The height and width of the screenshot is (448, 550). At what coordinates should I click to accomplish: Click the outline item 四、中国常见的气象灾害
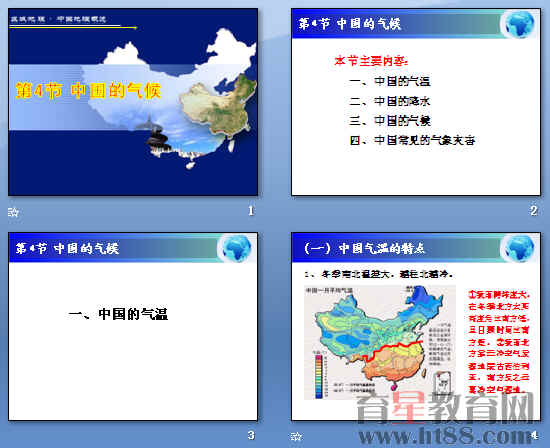pyautogui.click(x=412, y=140)
